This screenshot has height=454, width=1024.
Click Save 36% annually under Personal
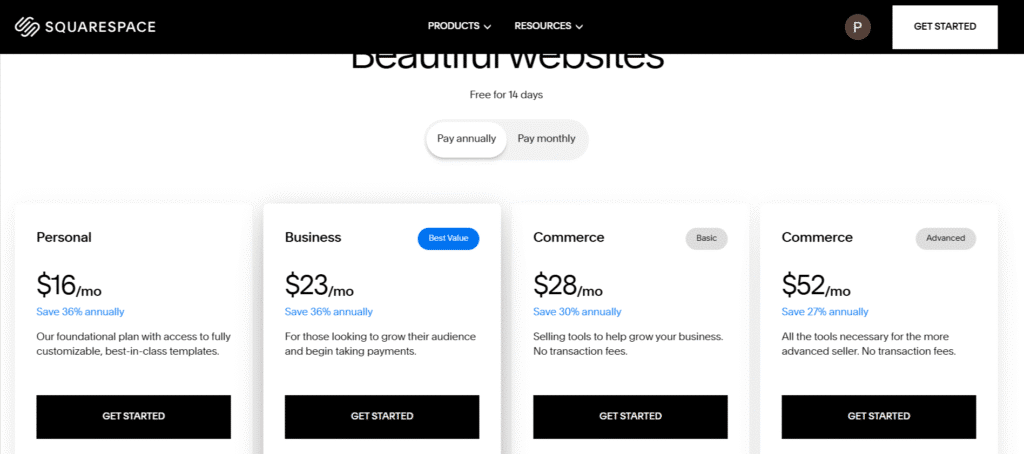pyautogui.click(x=80, y=312)
